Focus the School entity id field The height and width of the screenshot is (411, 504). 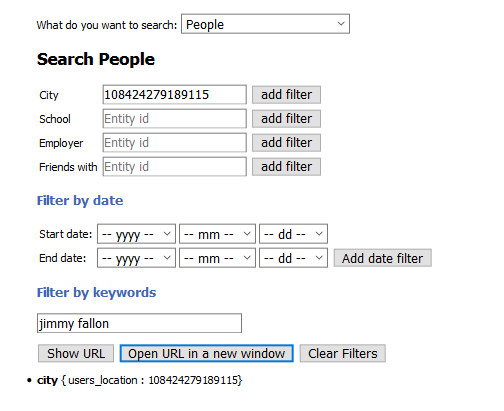coord(174,119)
